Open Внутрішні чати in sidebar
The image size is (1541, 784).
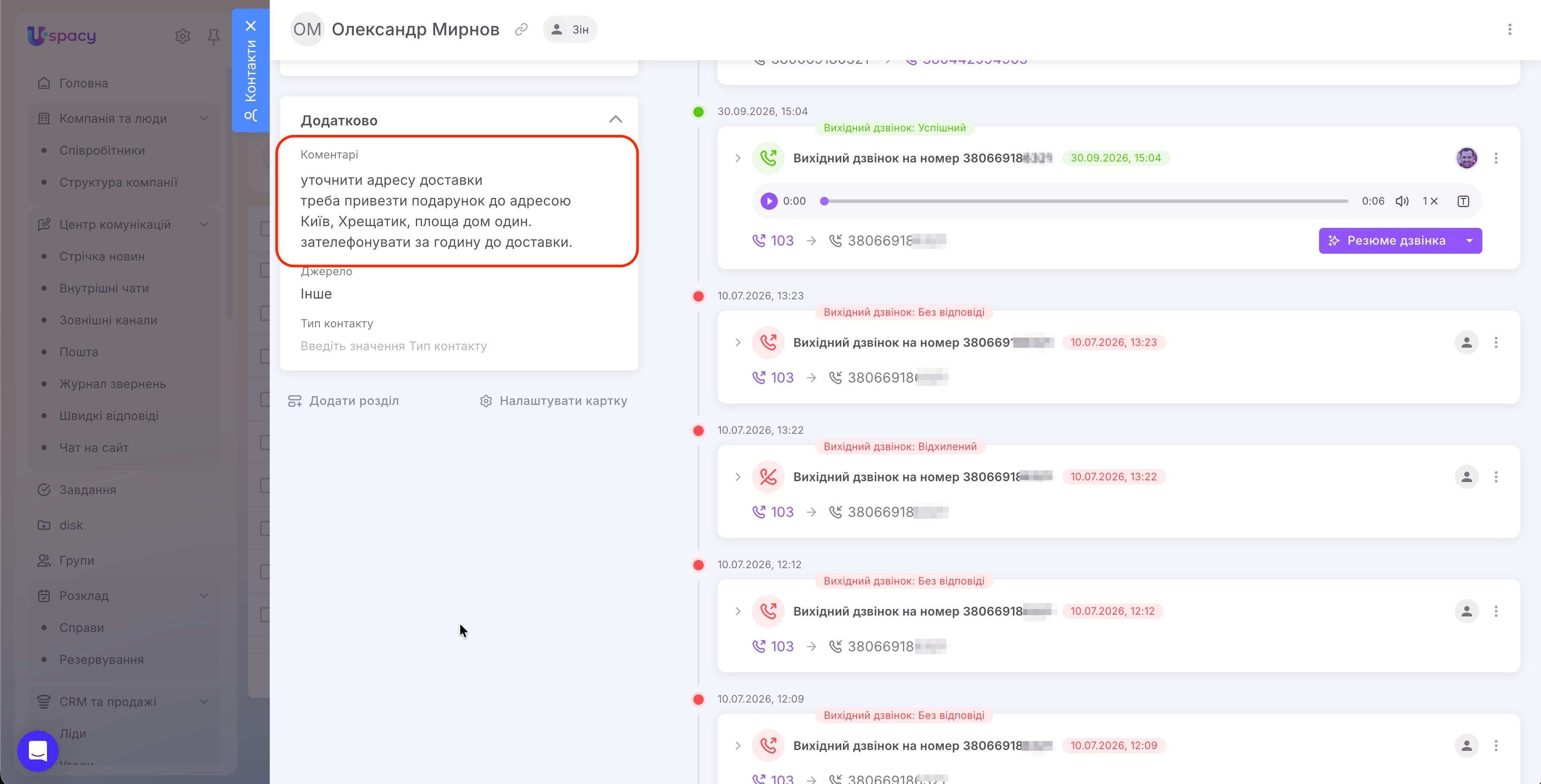[104, 288]
